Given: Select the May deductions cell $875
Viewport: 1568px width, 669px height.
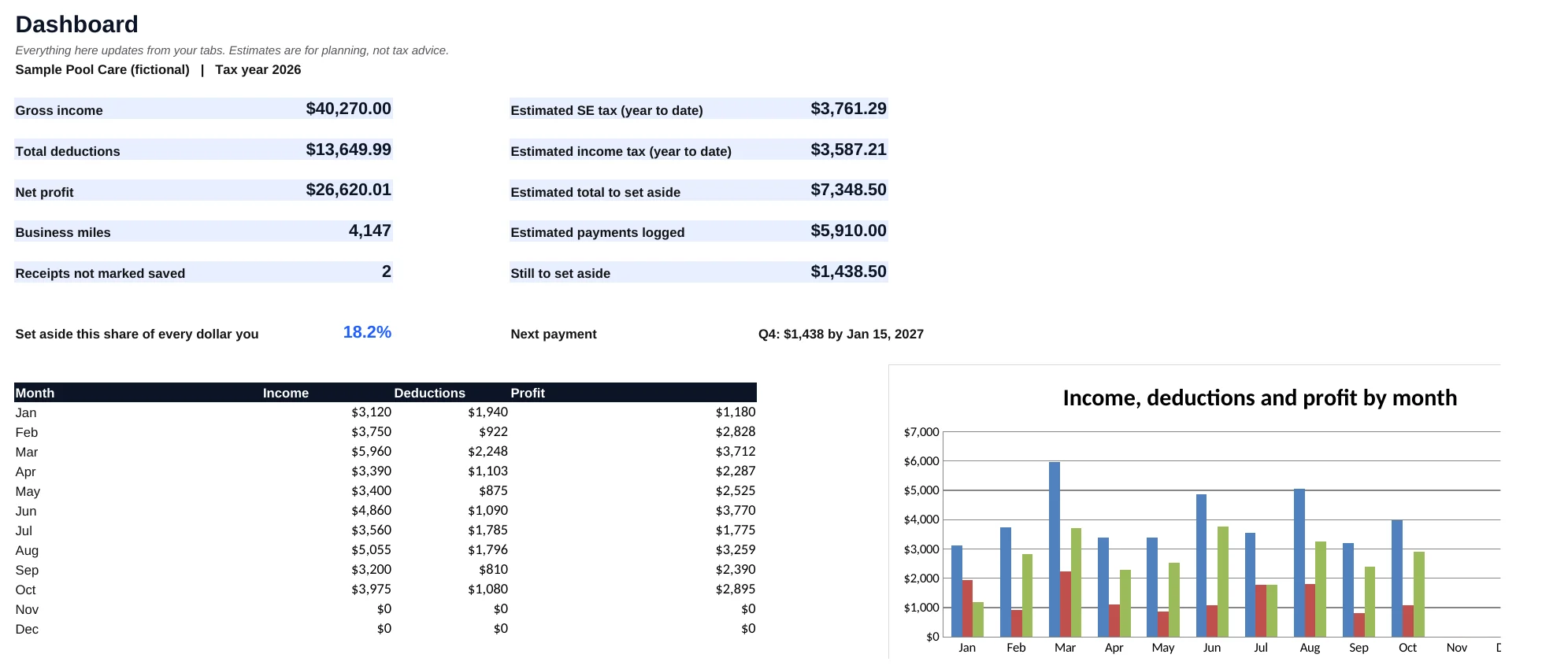Looking at the screenshot, I should (x=493, y=490).
